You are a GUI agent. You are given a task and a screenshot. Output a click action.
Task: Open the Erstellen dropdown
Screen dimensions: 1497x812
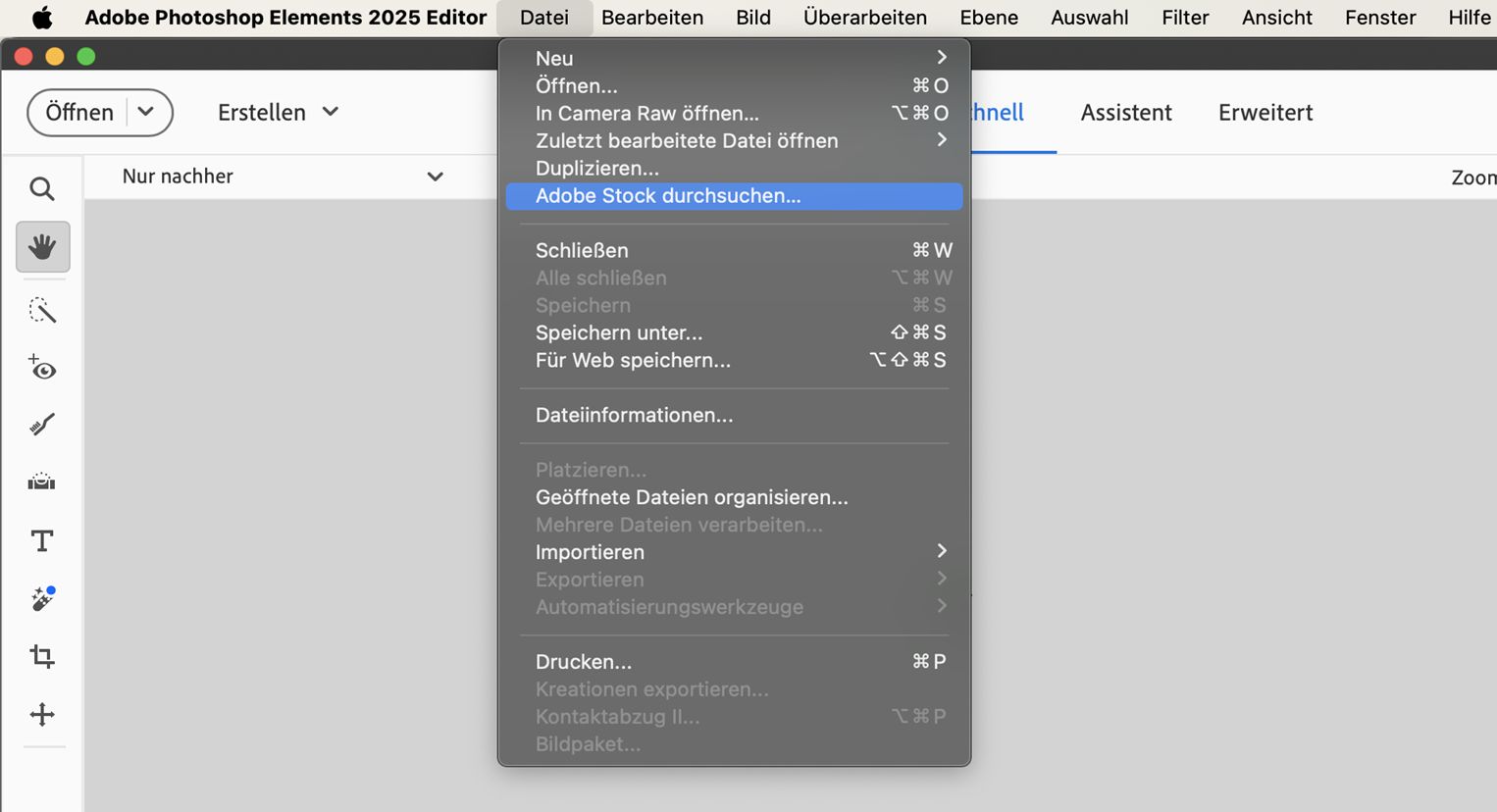coord(278,112)
